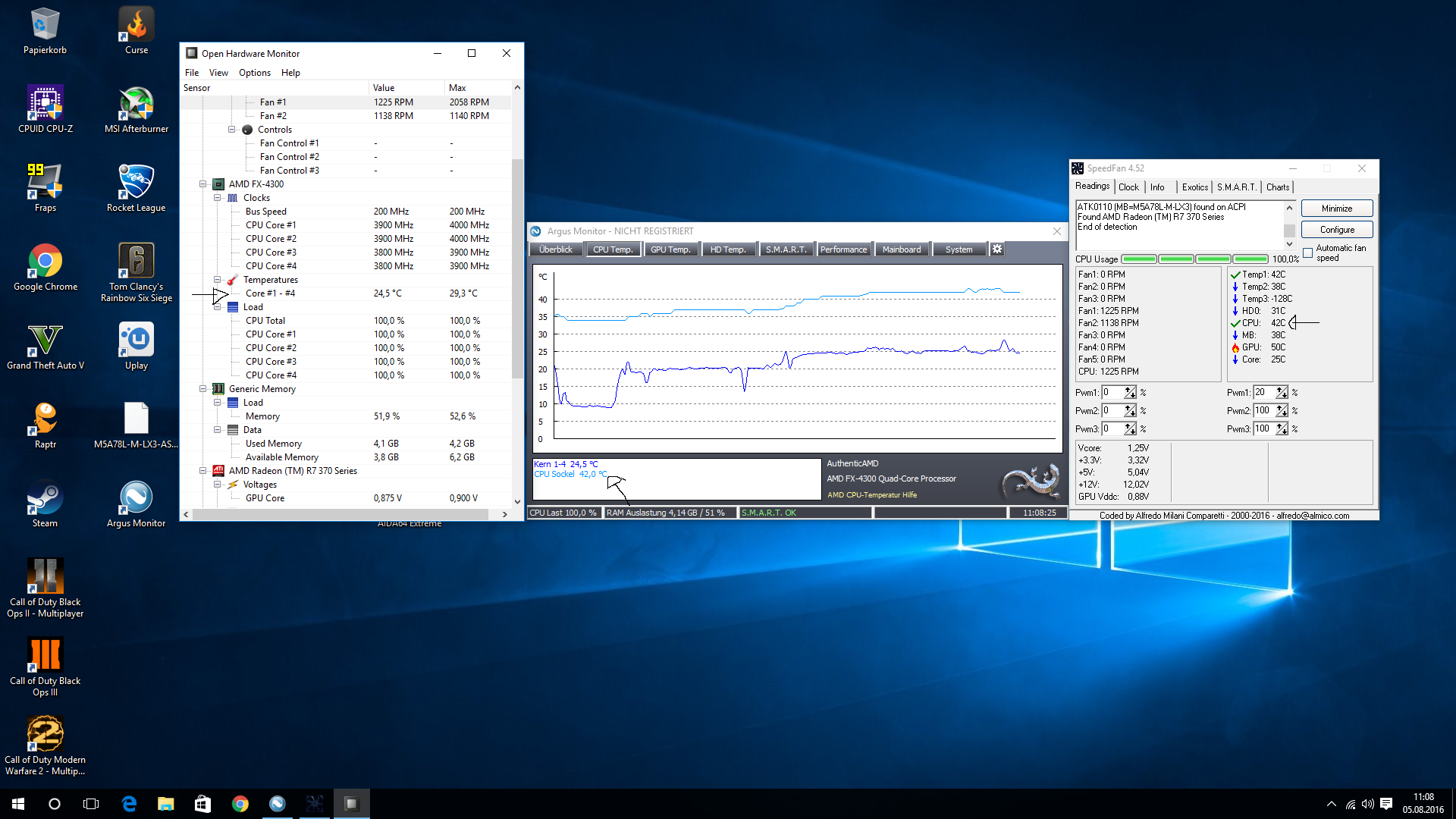Open the Argus Monitor settings gear icon

pyautogui.click(x=997, y=249)
